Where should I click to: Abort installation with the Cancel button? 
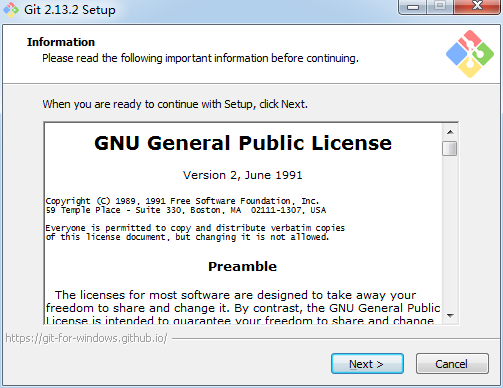452,364
